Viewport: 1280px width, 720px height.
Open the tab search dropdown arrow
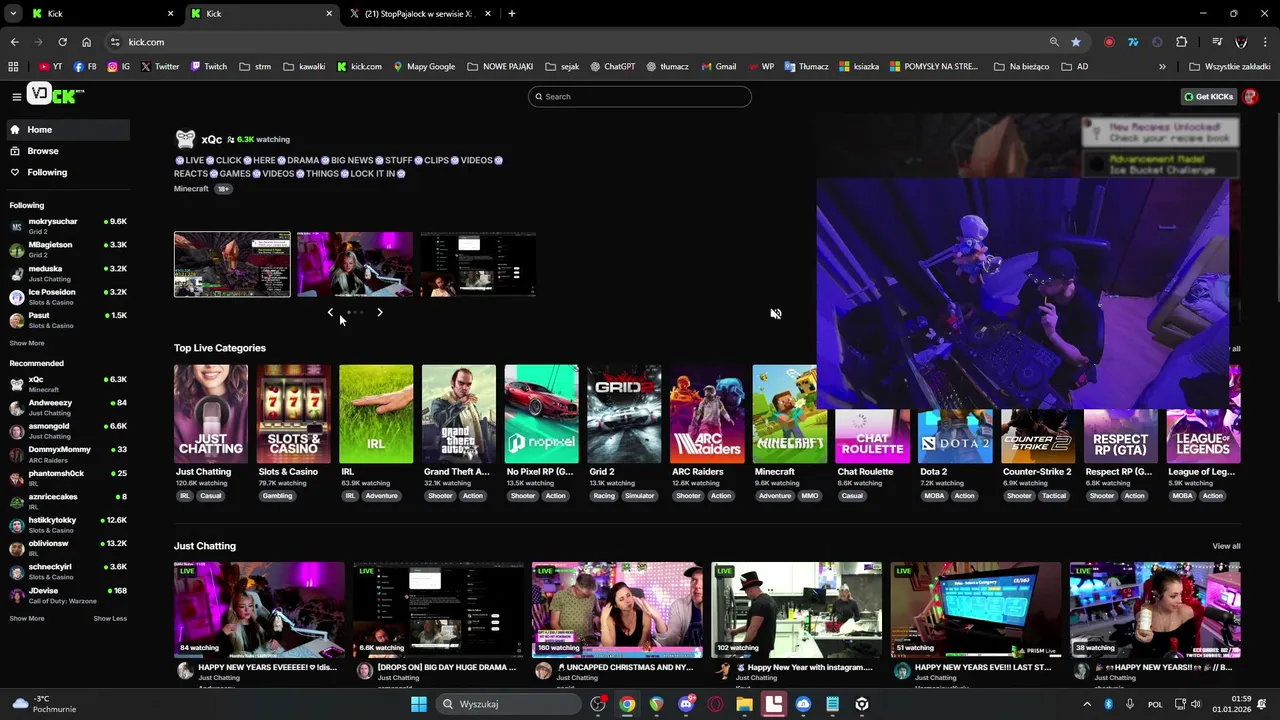(x=13, y=14)
